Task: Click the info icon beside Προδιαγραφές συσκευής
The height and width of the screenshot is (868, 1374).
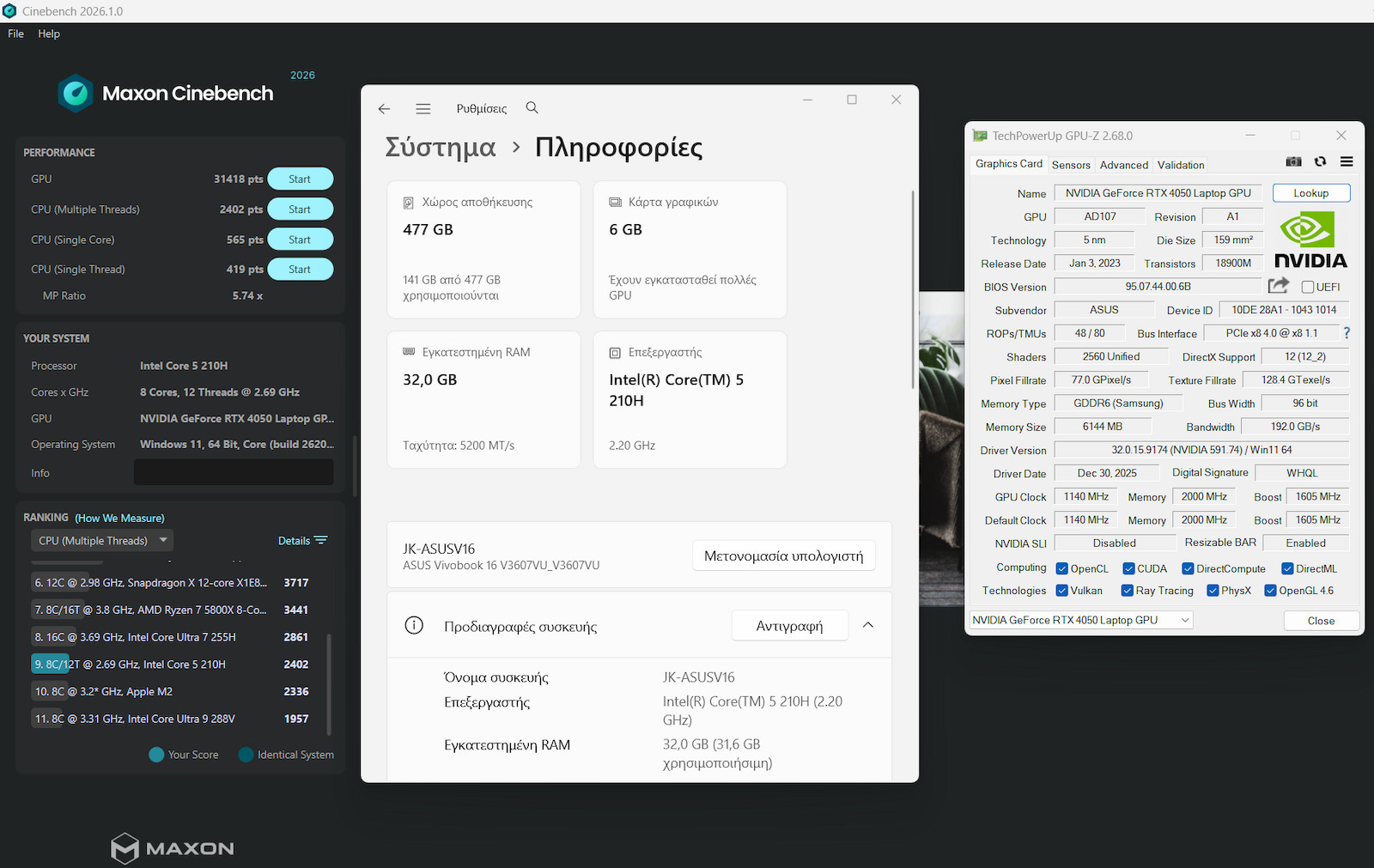Action: tap(414, 626)
